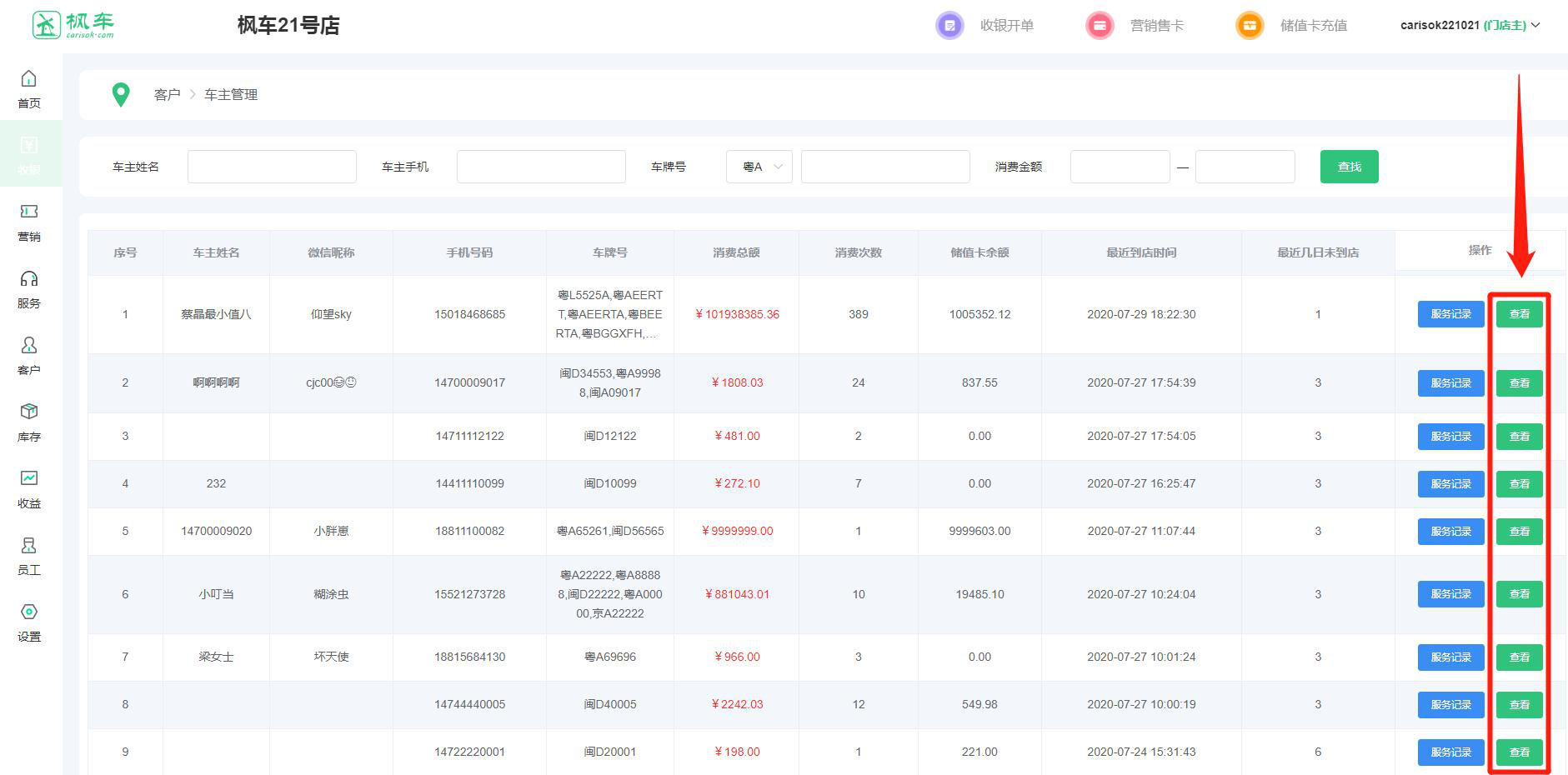
Task: Select the 收银 sidebar icon
Action: click(29, 145)
